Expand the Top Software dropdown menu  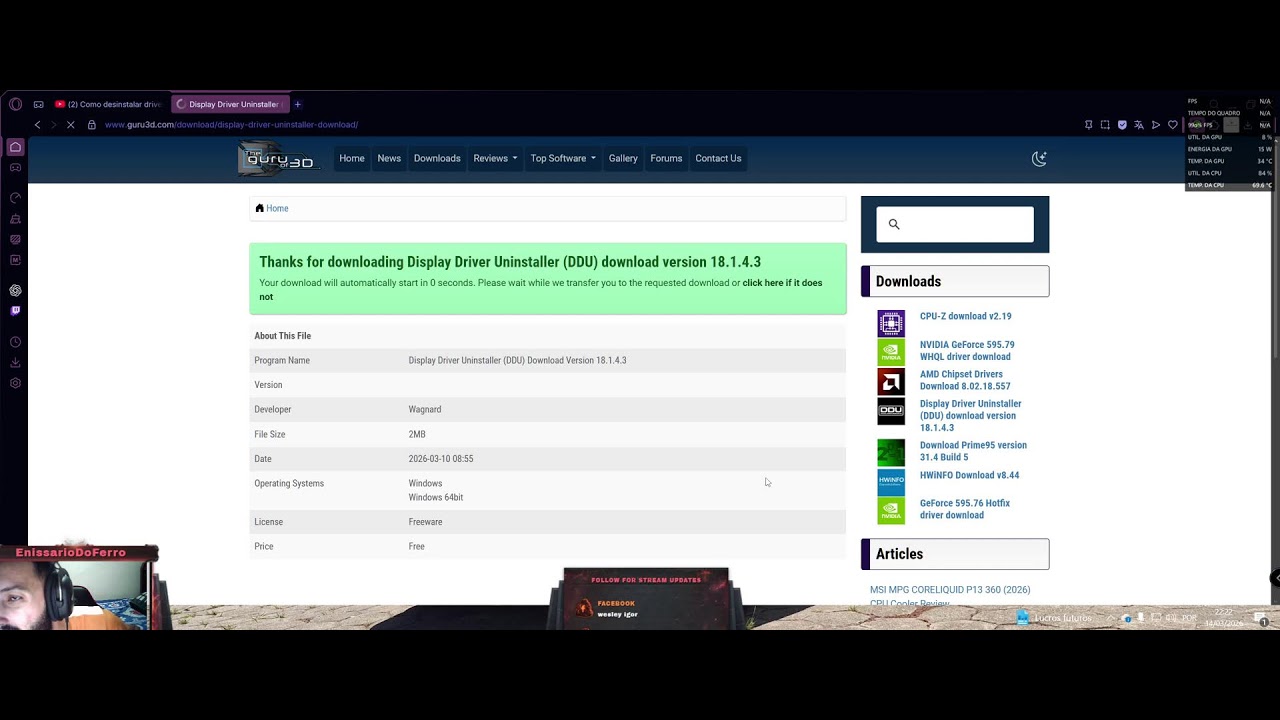point(563,158)
